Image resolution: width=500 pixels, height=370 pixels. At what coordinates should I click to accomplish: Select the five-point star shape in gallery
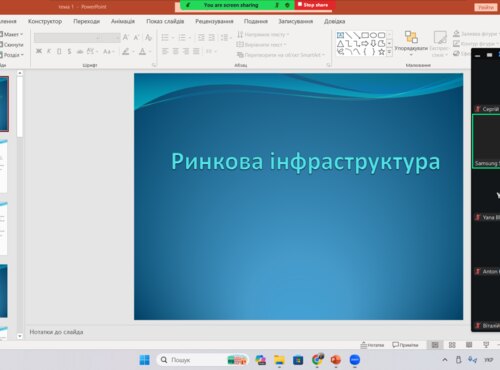tap(381, 52)
